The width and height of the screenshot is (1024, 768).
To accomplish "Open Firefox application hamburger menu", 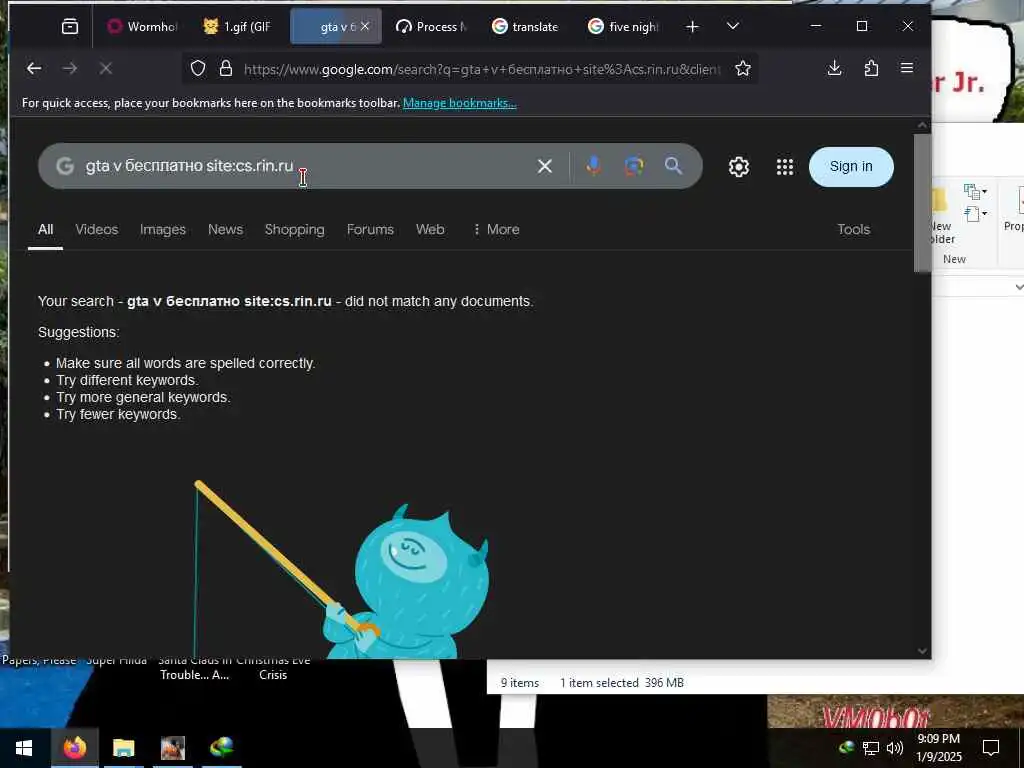I will [x=907, y=68].
